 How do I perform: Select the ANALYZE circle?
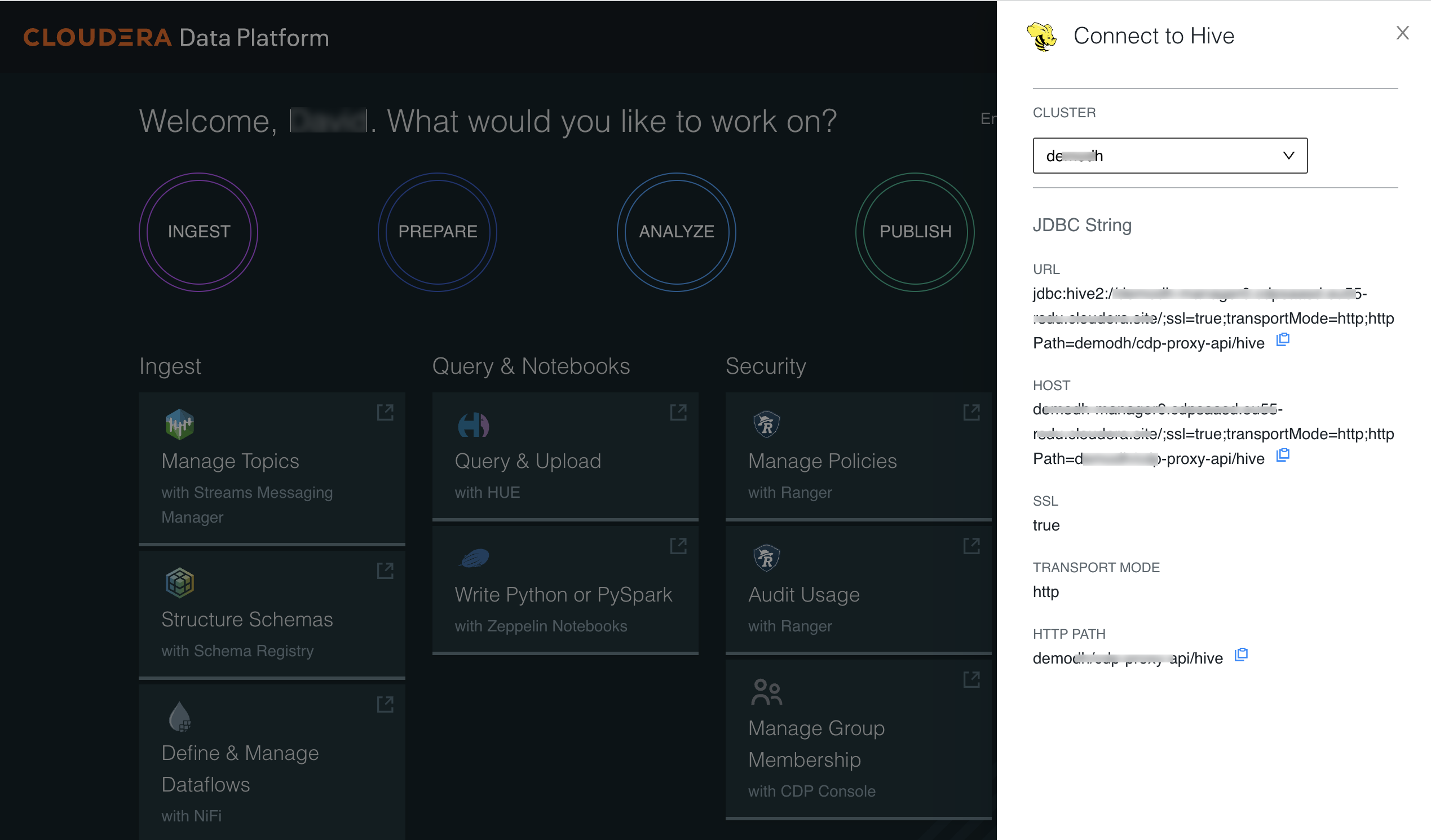[677, 232]
